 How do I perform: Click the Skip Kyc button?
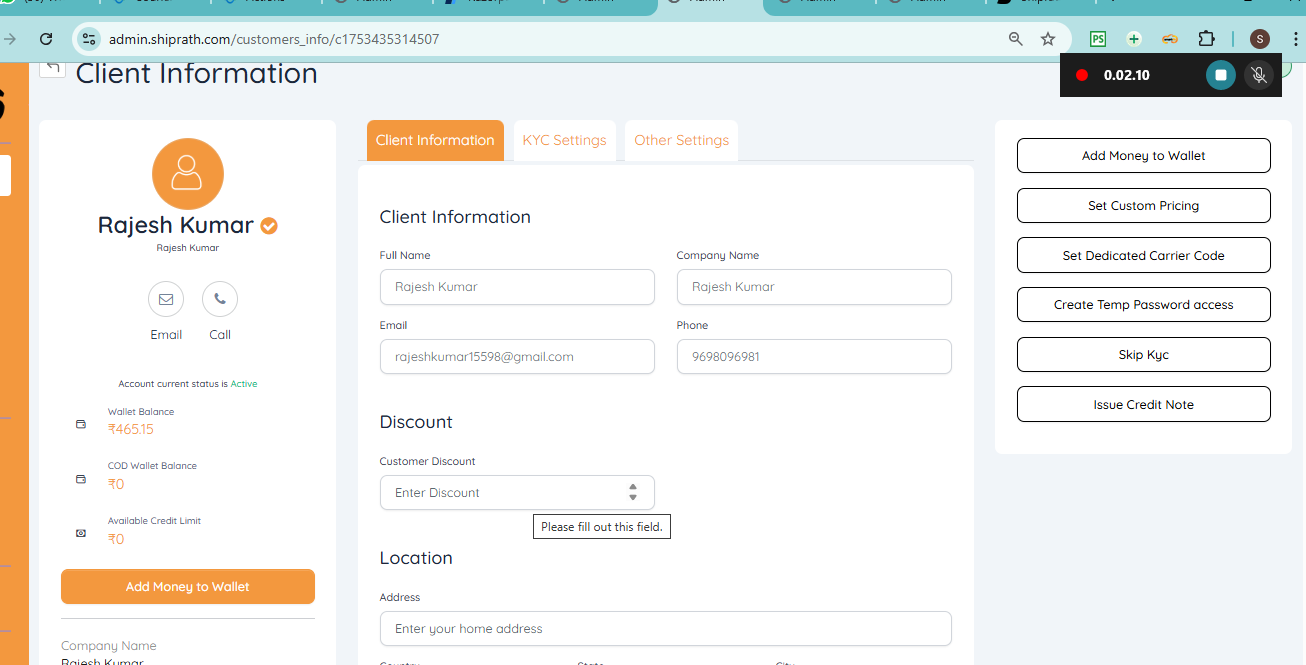(1143, 355)
